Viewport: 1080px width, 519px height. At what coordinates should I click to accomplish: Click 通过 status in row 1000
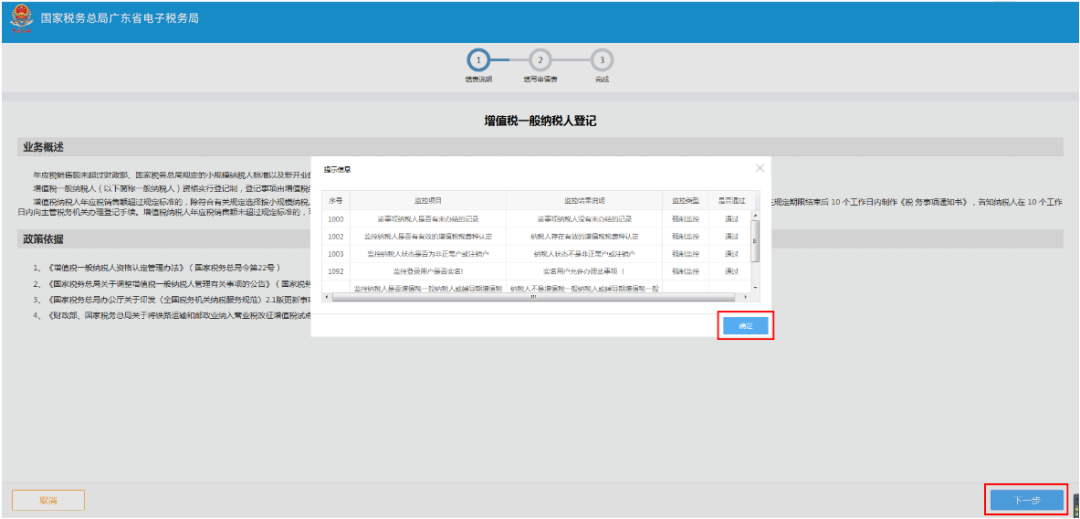(x=731, y=219)
